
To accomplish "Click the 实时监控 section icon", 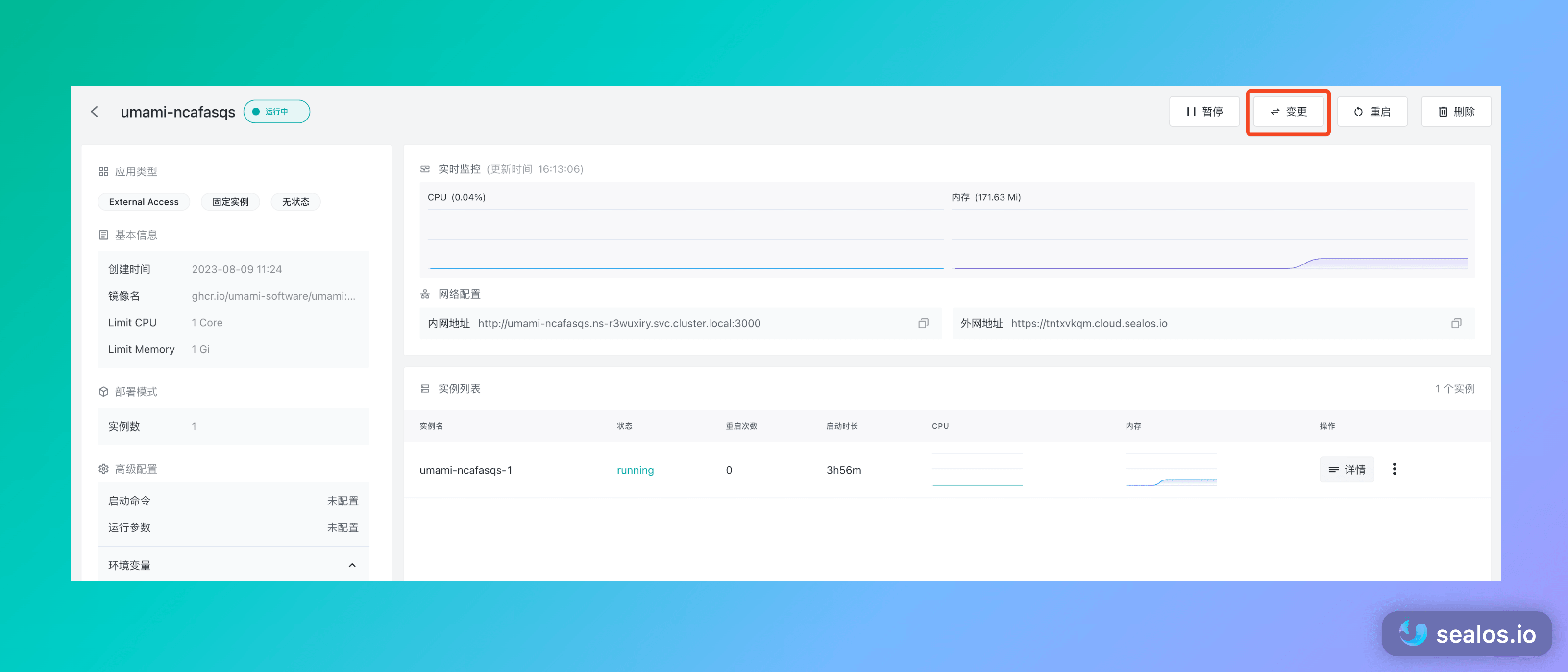I will point(425,168).
